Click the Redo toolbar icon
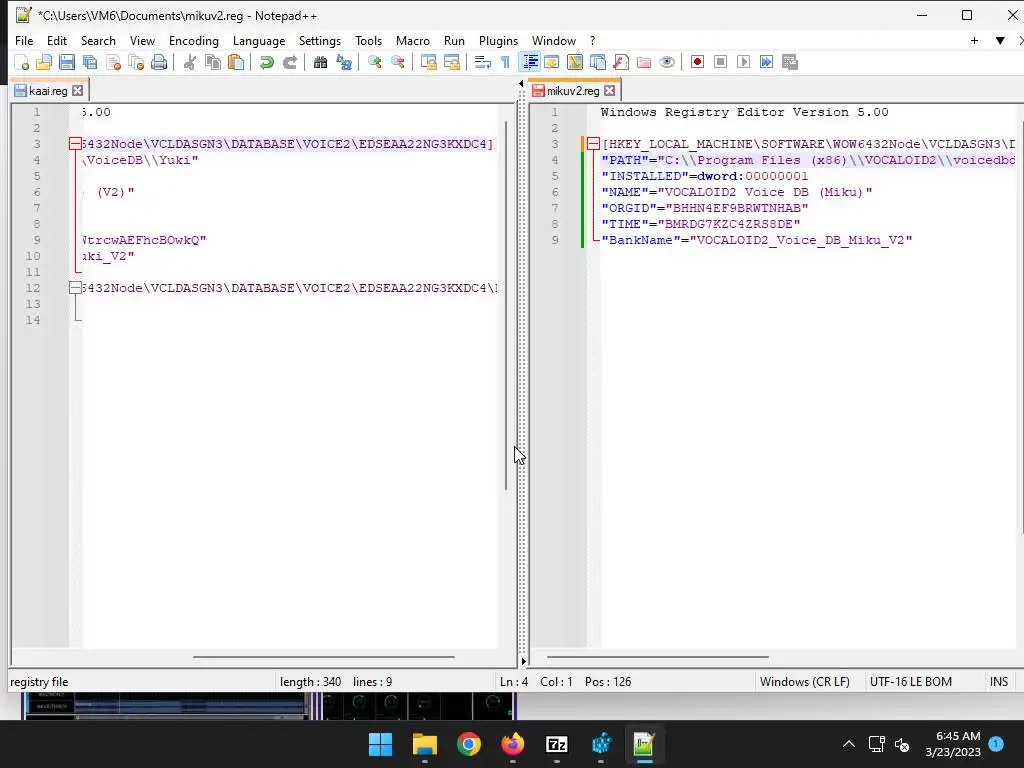The height and width of the screenshot is (768, 1024). pos(289,62)
